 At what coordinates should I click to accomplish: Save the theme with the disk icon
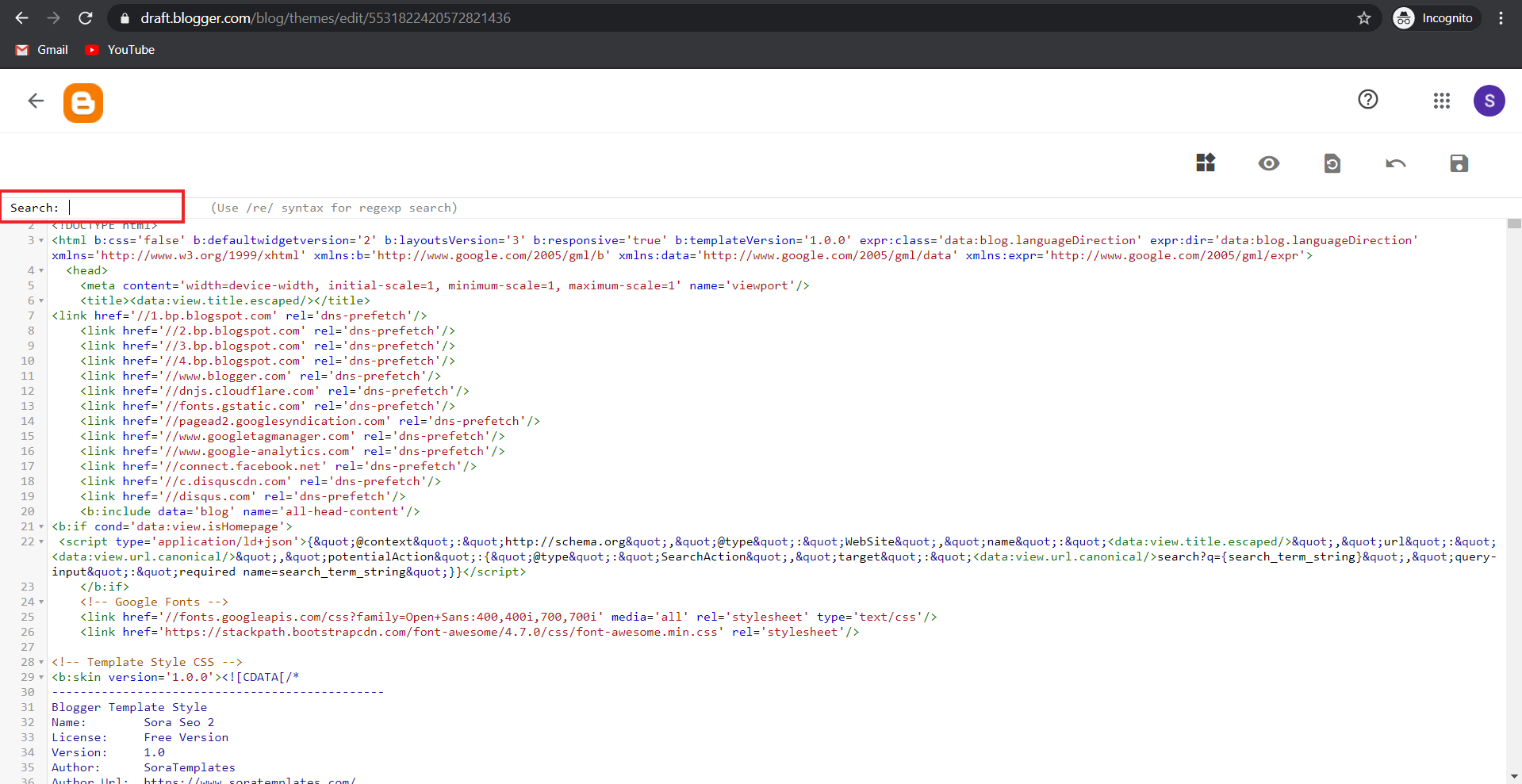point(1459,163)
